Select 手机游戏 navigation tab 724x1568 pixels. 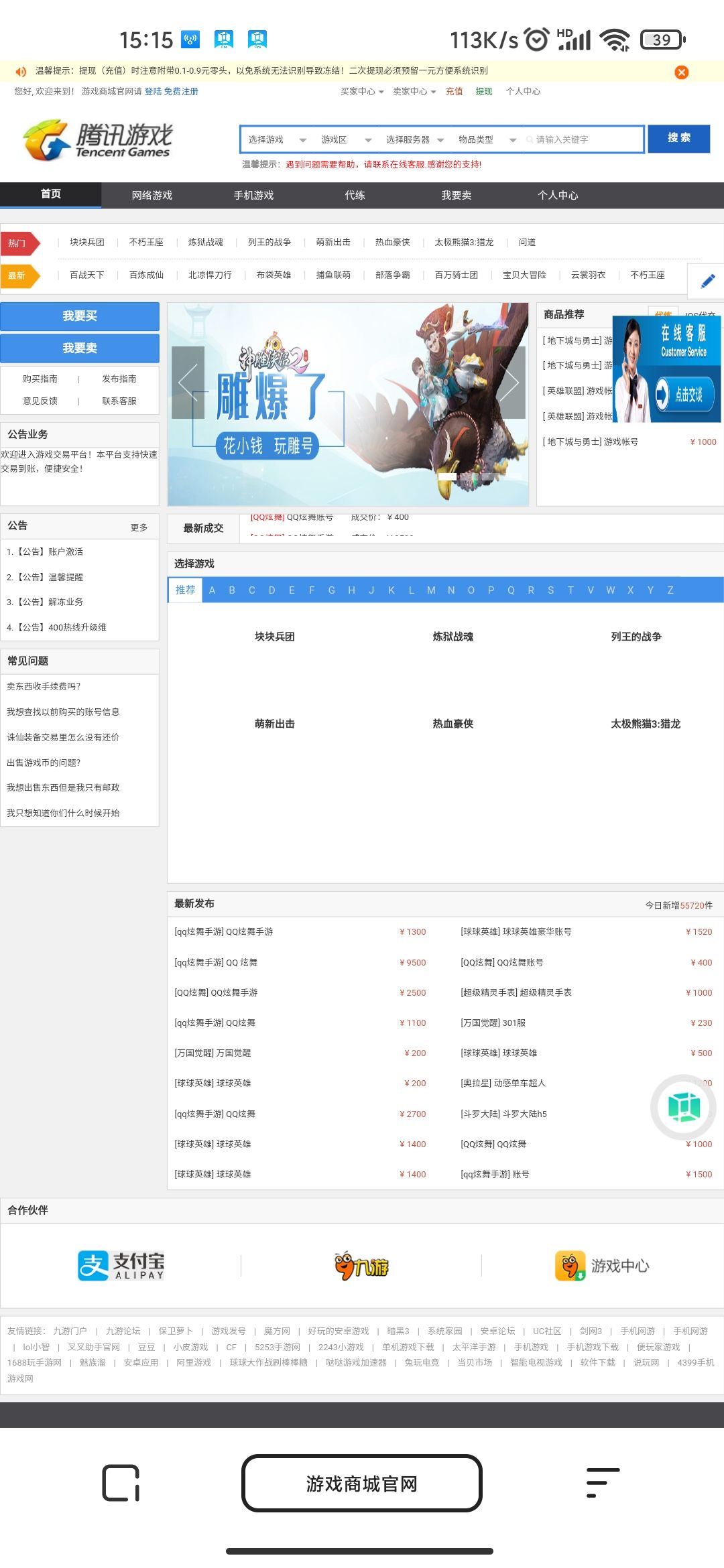coord(253,195)
